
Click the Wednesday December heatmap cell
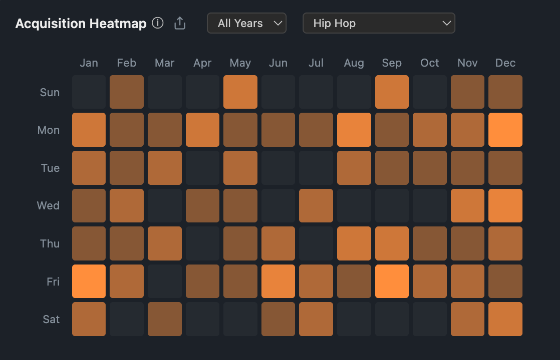(505, 206)
